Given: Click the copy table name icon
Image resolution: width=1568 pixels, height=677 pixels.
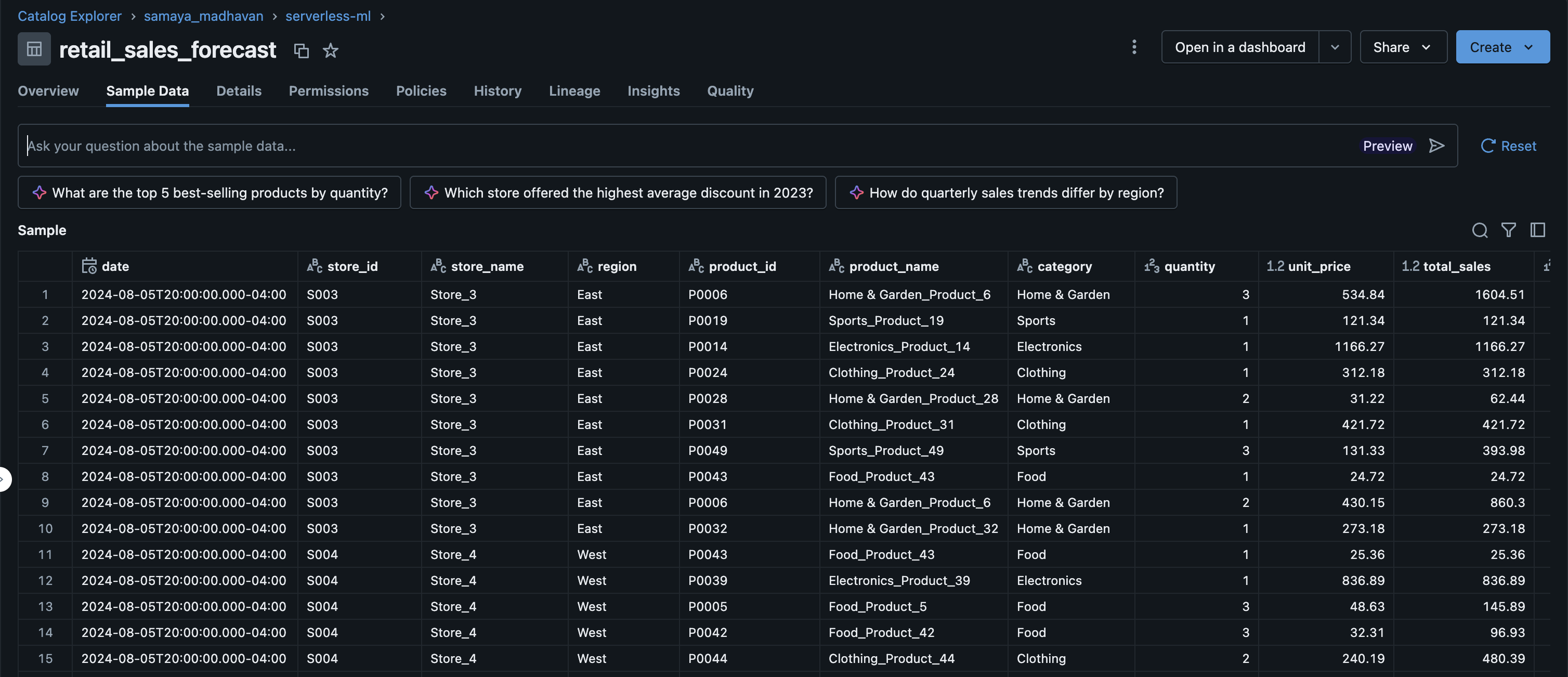Looking at the screenshot, I should [302, 50].
